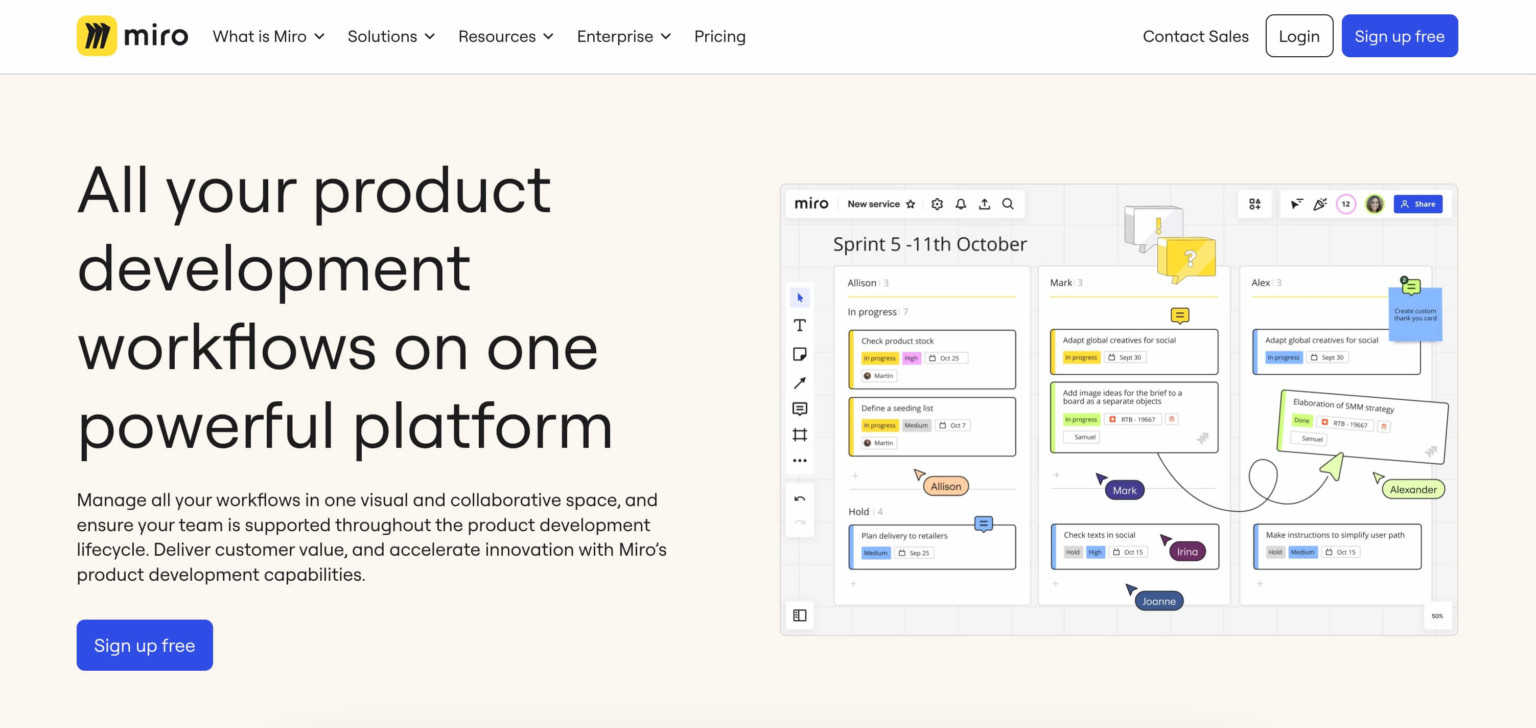This screenshot has height=728, width=1536.
Task: Open the Enterprise menu
Action: pyautogui.click(x=624, y=36)
